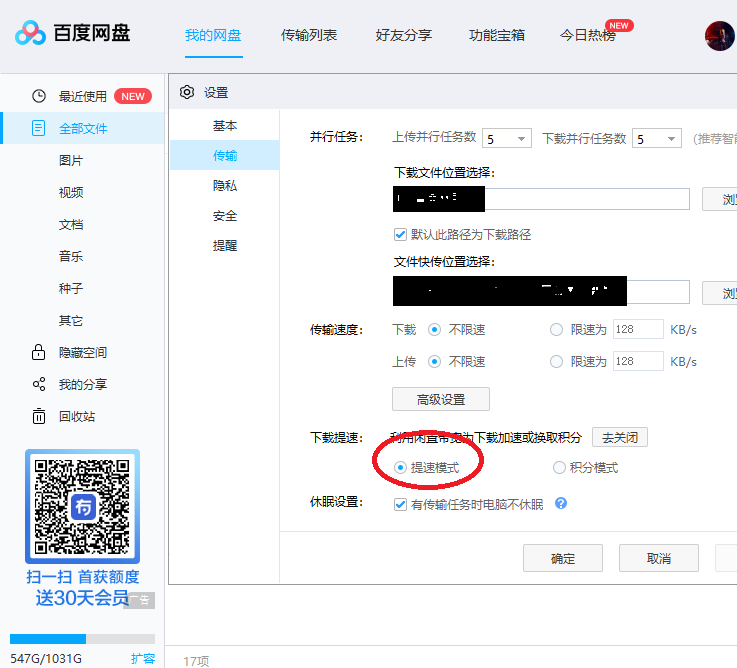Click 17项 item count in status bar
This screenshot has width=737, height=668.
pyautogui.click(x=196, y=661)
